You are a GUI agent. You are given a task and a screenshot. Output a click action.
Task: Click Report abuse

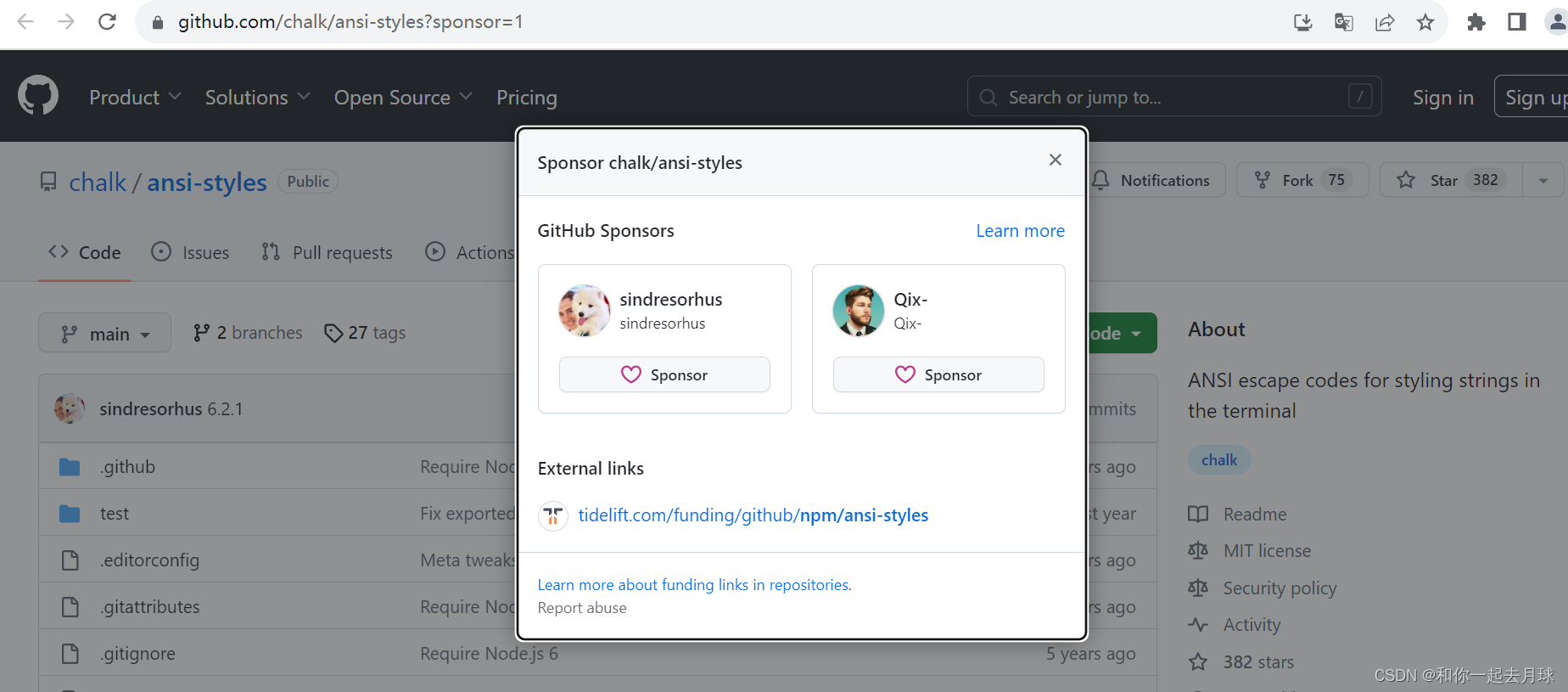582,608
